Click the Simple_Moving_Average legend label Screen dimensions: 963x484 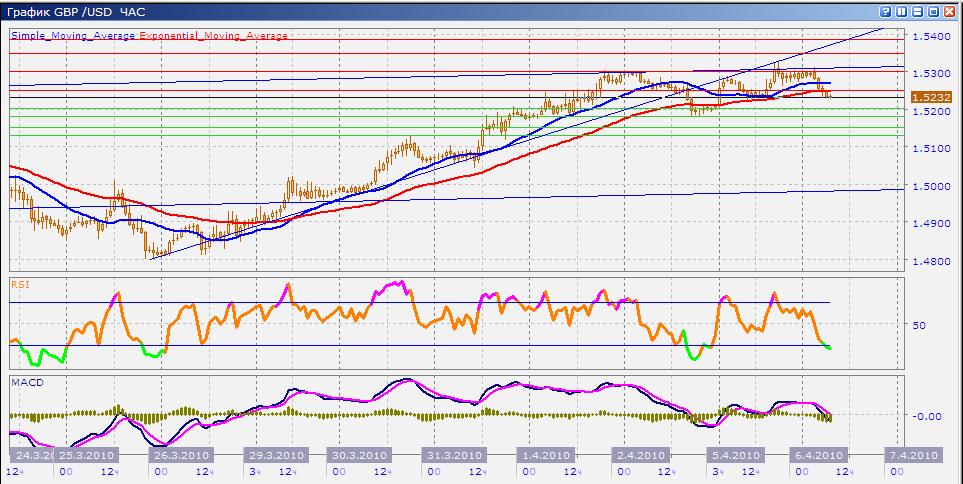pyautogui.click(x=73, y=35)
